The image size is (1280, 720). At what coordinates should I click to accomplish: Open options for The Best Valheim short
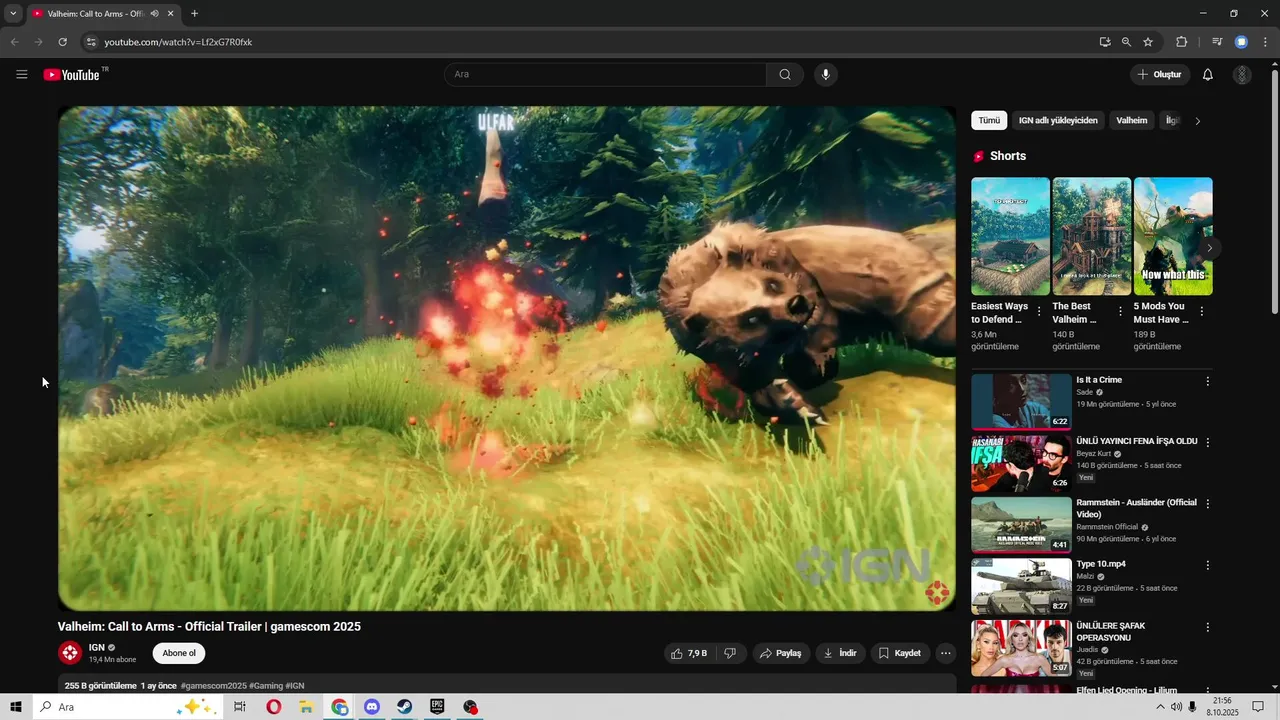1120,311
